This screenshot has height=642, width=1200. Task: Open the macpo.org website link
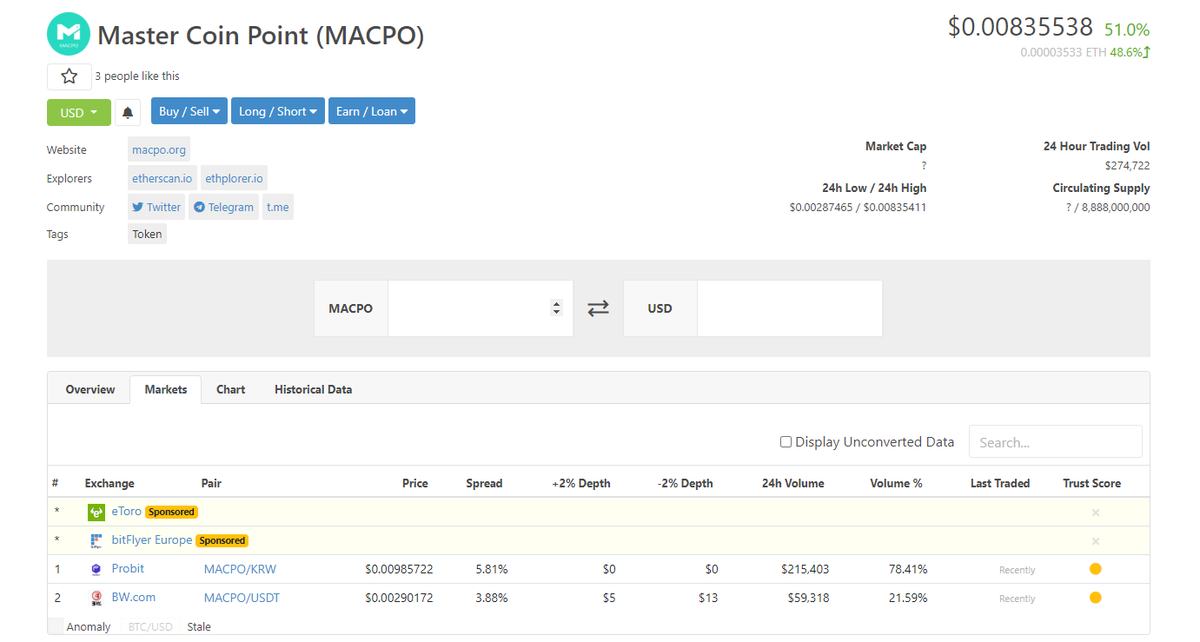pos(159,150)
